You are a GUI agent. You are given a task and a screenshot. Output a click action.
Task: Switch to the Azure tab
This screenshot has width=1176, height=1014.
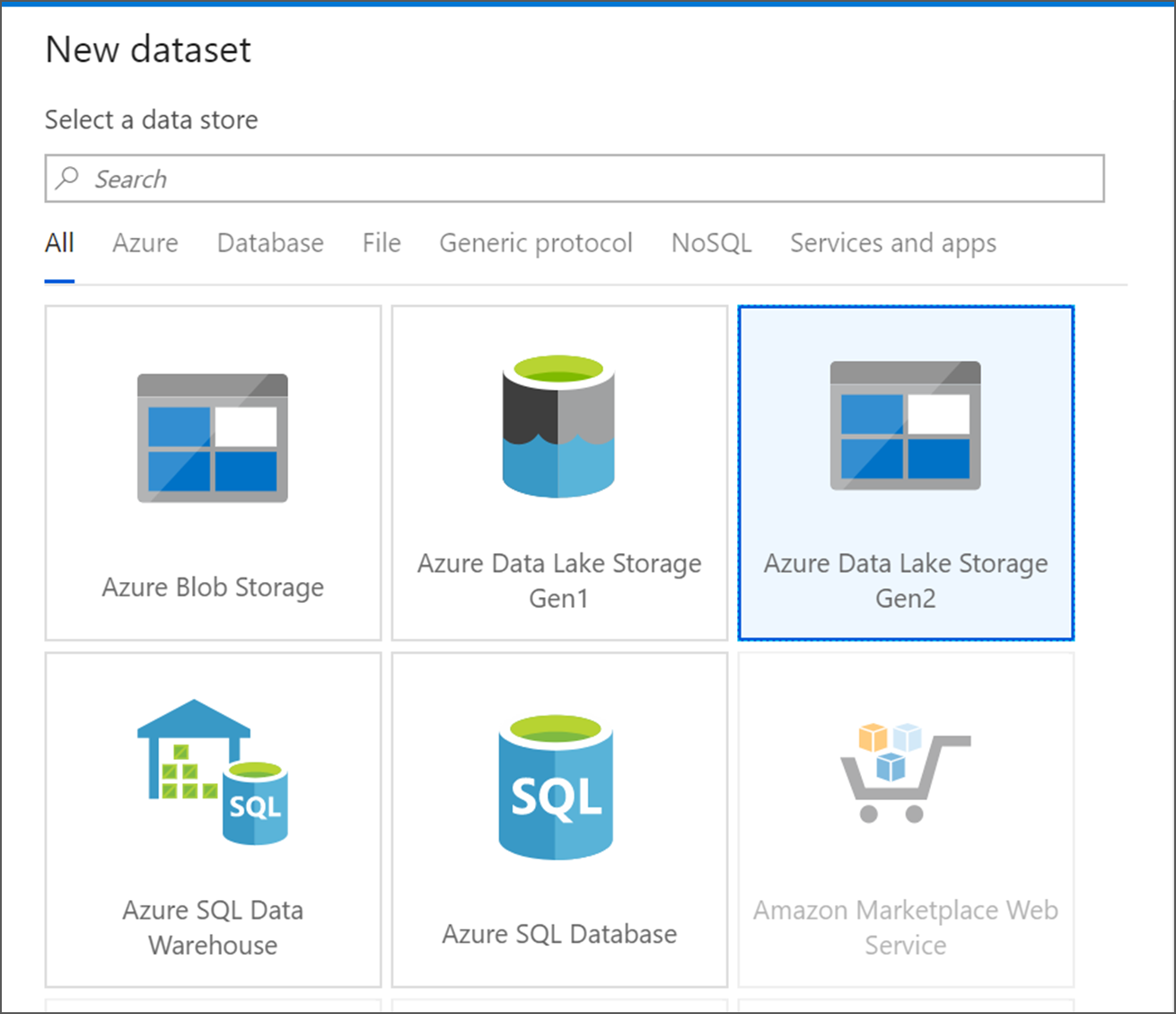pos(145,242)
